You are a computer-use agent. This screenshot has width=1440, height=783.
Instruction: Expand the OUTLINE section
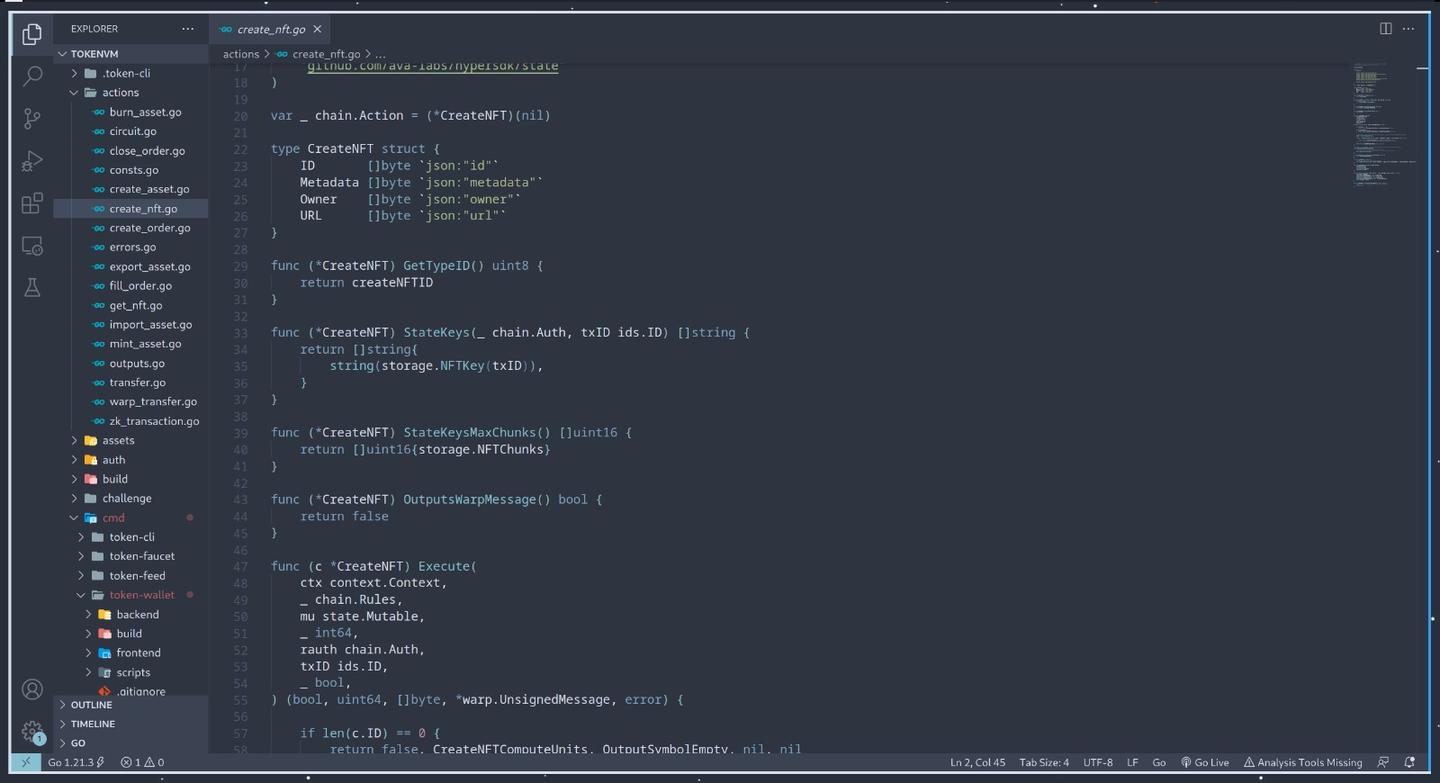tap(131, 705)
